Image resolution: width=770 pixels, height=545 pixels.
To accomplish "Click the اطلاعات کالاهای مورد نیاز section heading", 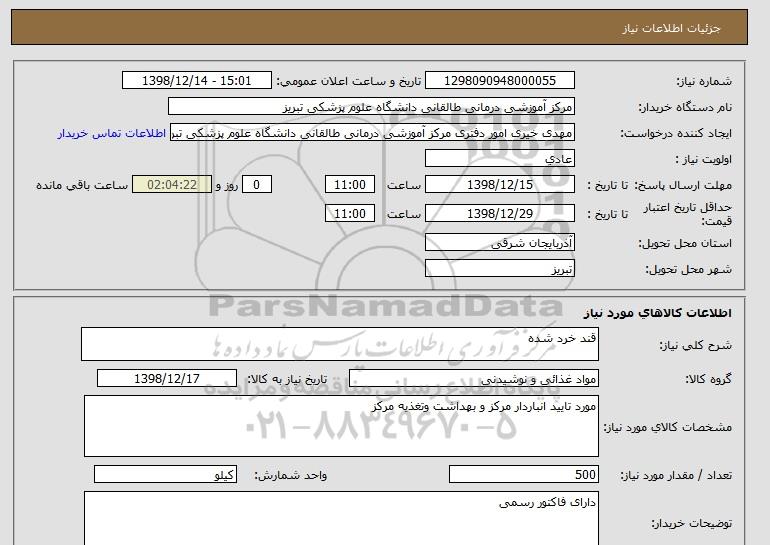I will (x=658, y=313).
